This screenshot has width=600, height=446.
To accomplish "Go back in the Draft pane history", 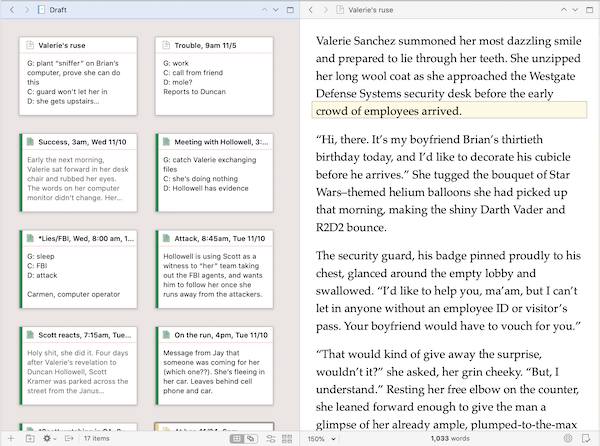I will [12, 10].
